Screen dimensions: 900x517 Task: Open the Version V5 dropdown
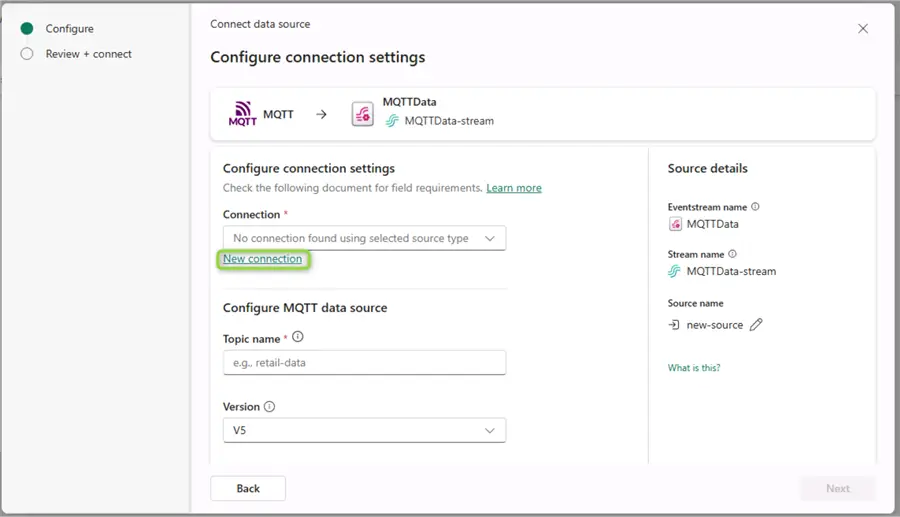coord(364,430)
